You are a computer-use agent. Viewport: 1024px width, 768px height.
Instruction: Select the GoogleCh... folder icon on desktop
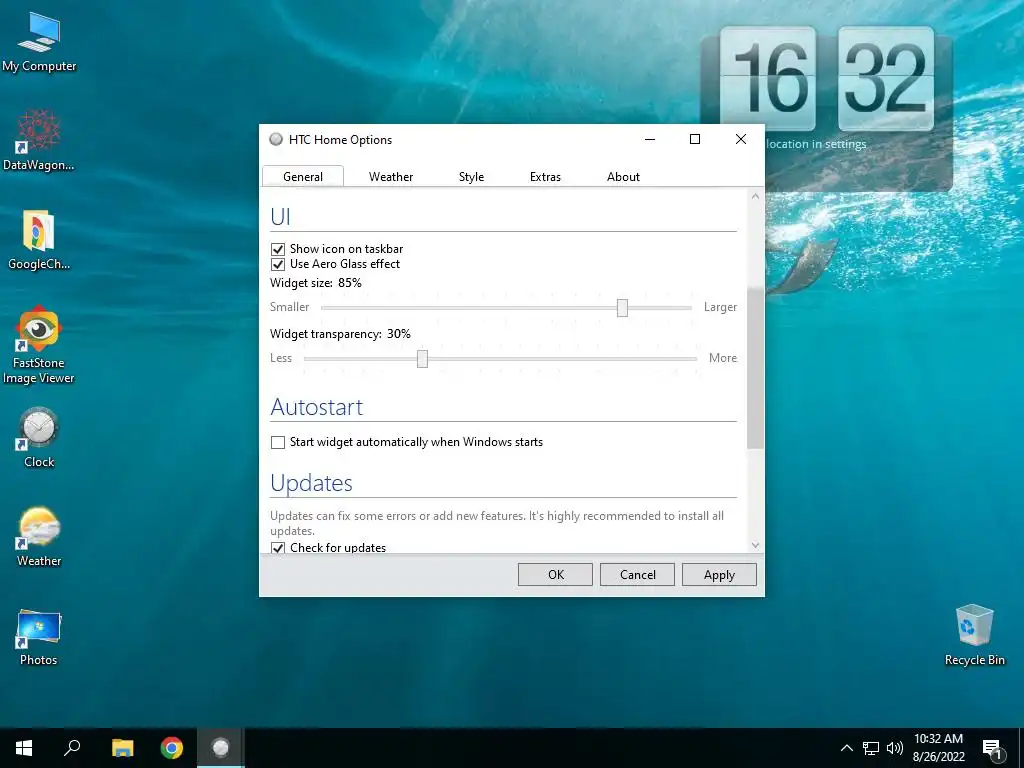pos(39,240)
